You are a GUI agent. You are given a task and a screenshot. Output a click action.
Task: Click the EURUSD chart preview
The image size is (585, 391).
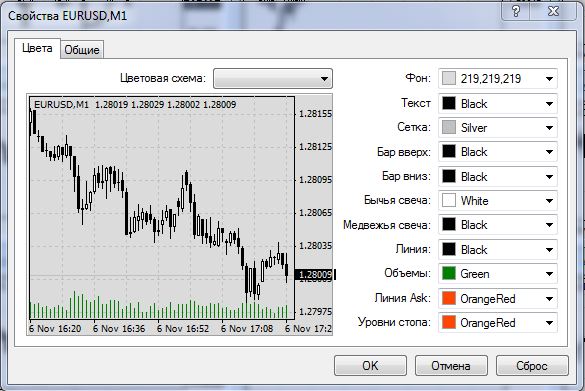[x=179, y=215]
